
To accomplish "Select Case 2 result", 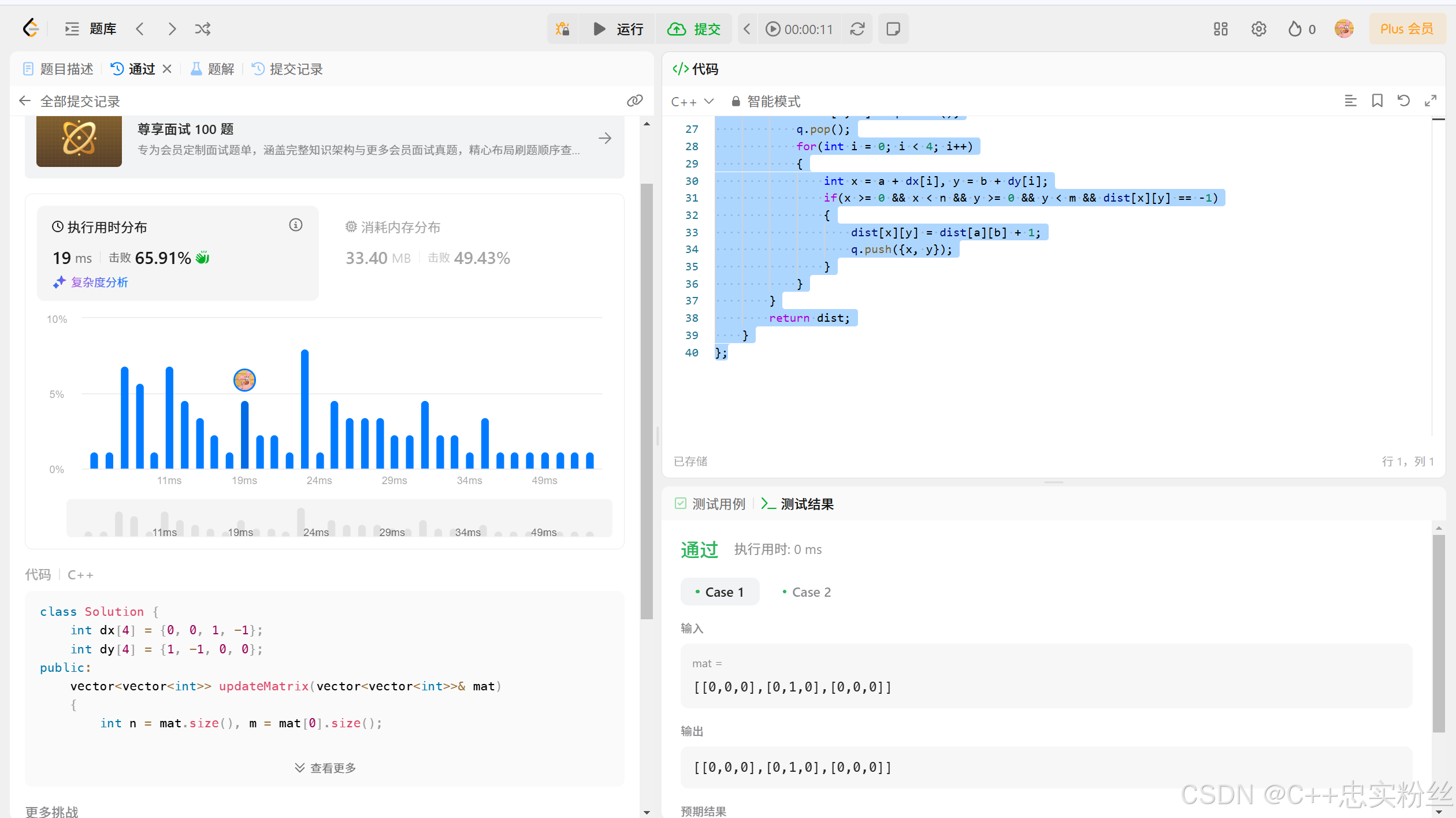I will pos(806,592).
